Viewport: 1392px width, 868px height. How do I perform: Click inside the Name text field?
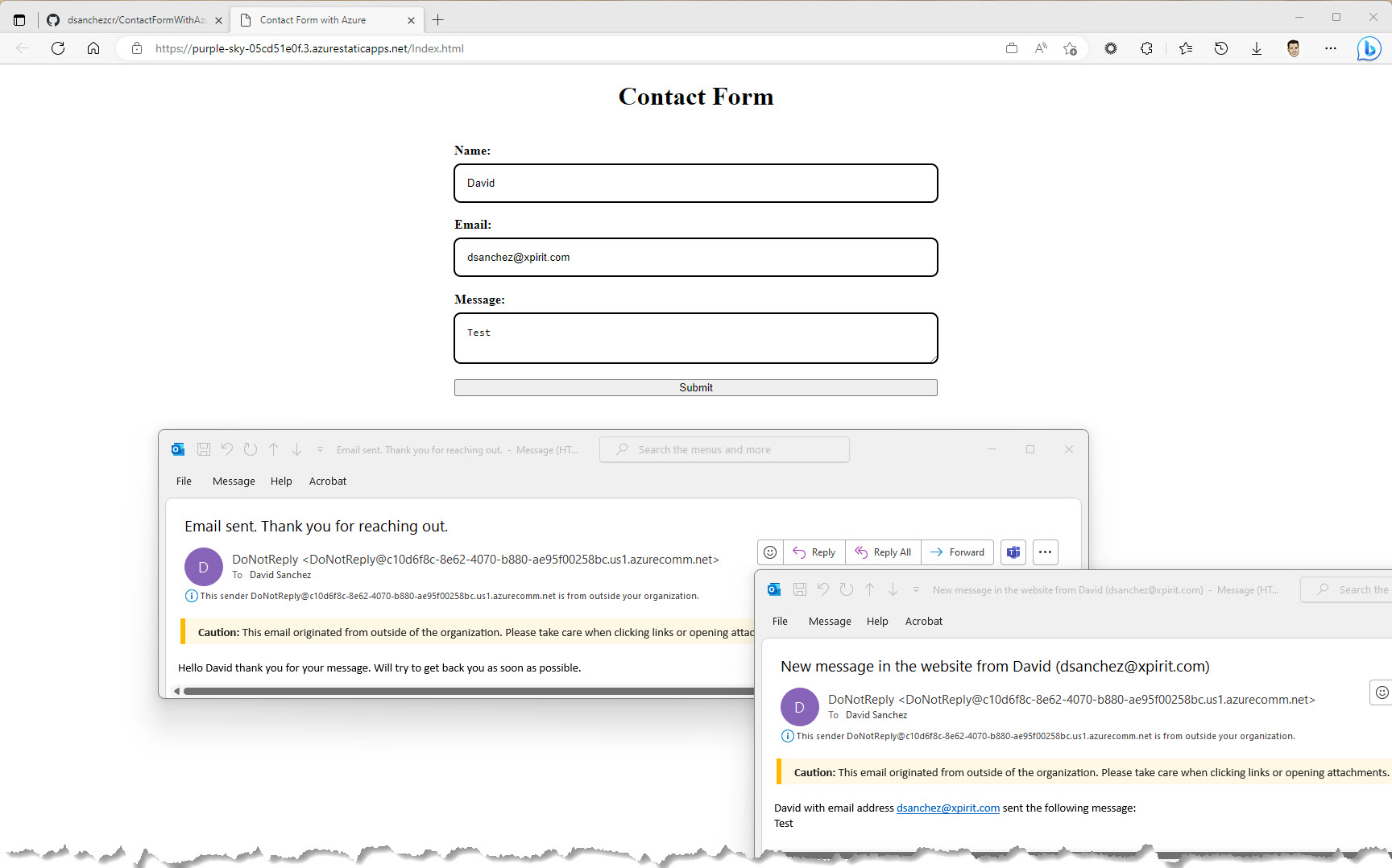[x=695, y=183]
